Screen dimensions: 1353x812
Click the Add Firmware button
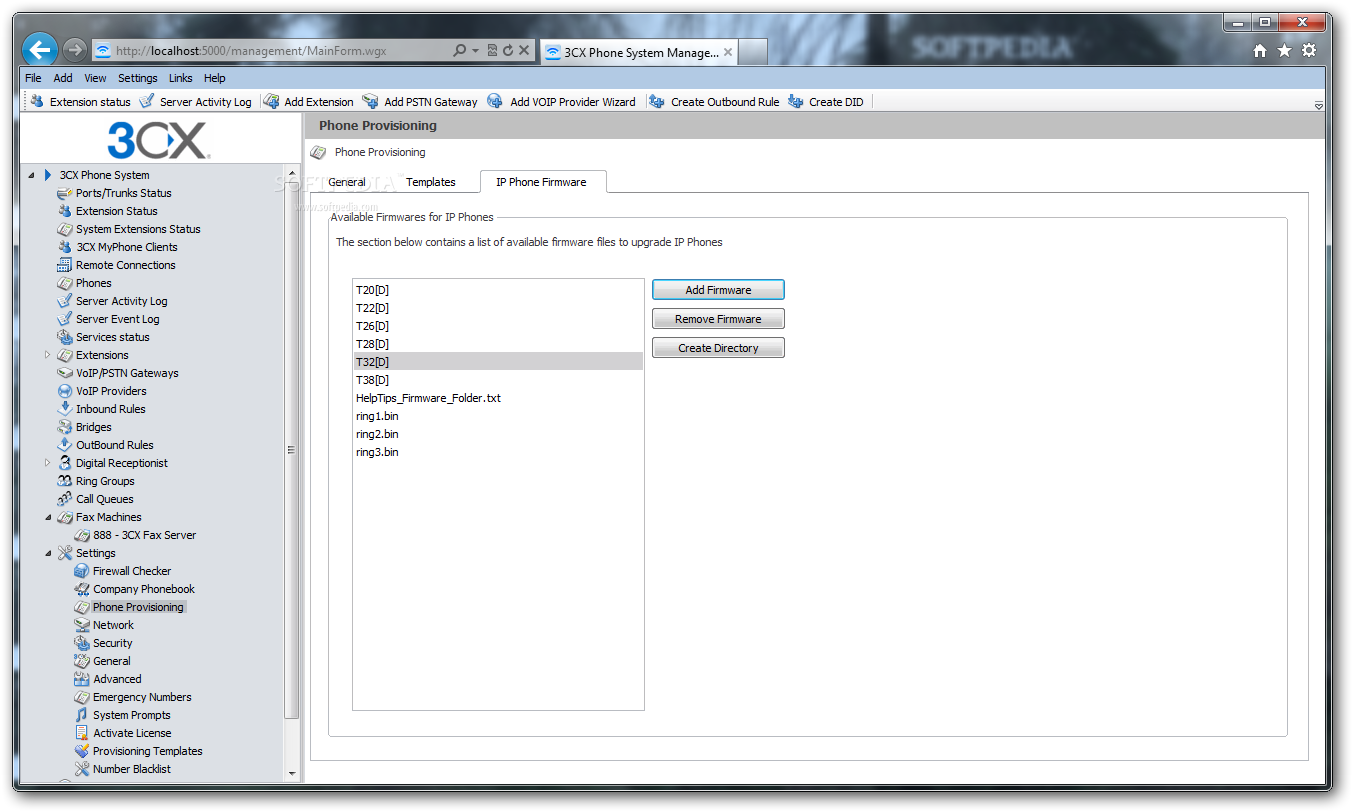tap(718, 290)
